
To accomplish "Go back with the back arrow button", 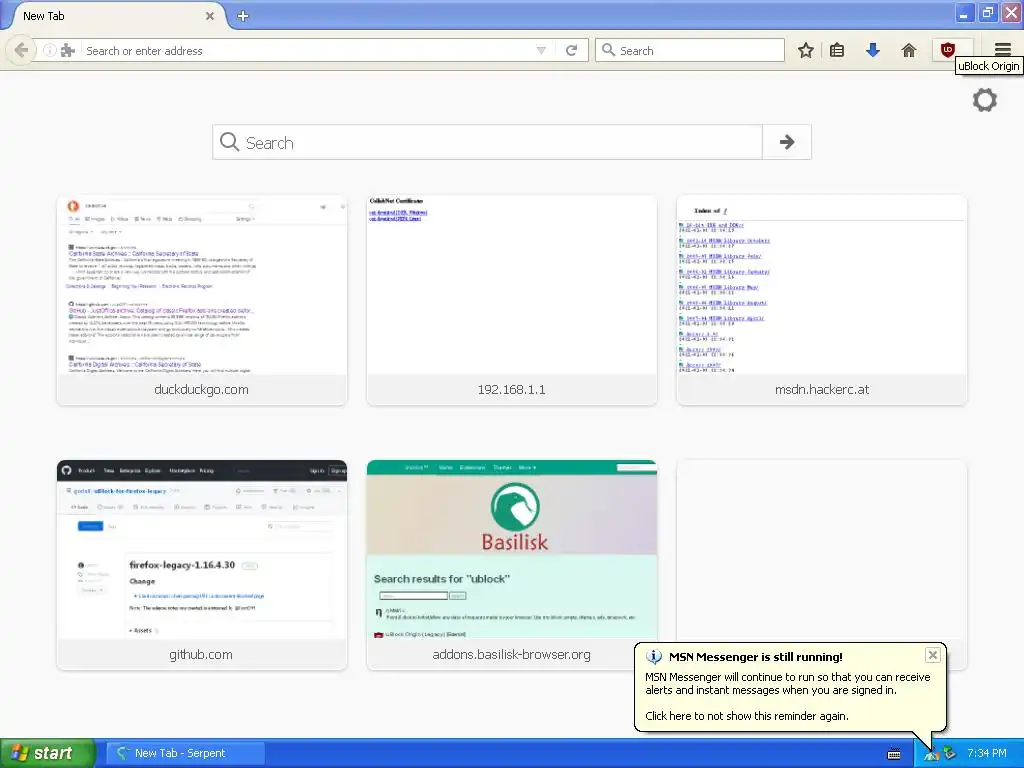I will 21,50.
